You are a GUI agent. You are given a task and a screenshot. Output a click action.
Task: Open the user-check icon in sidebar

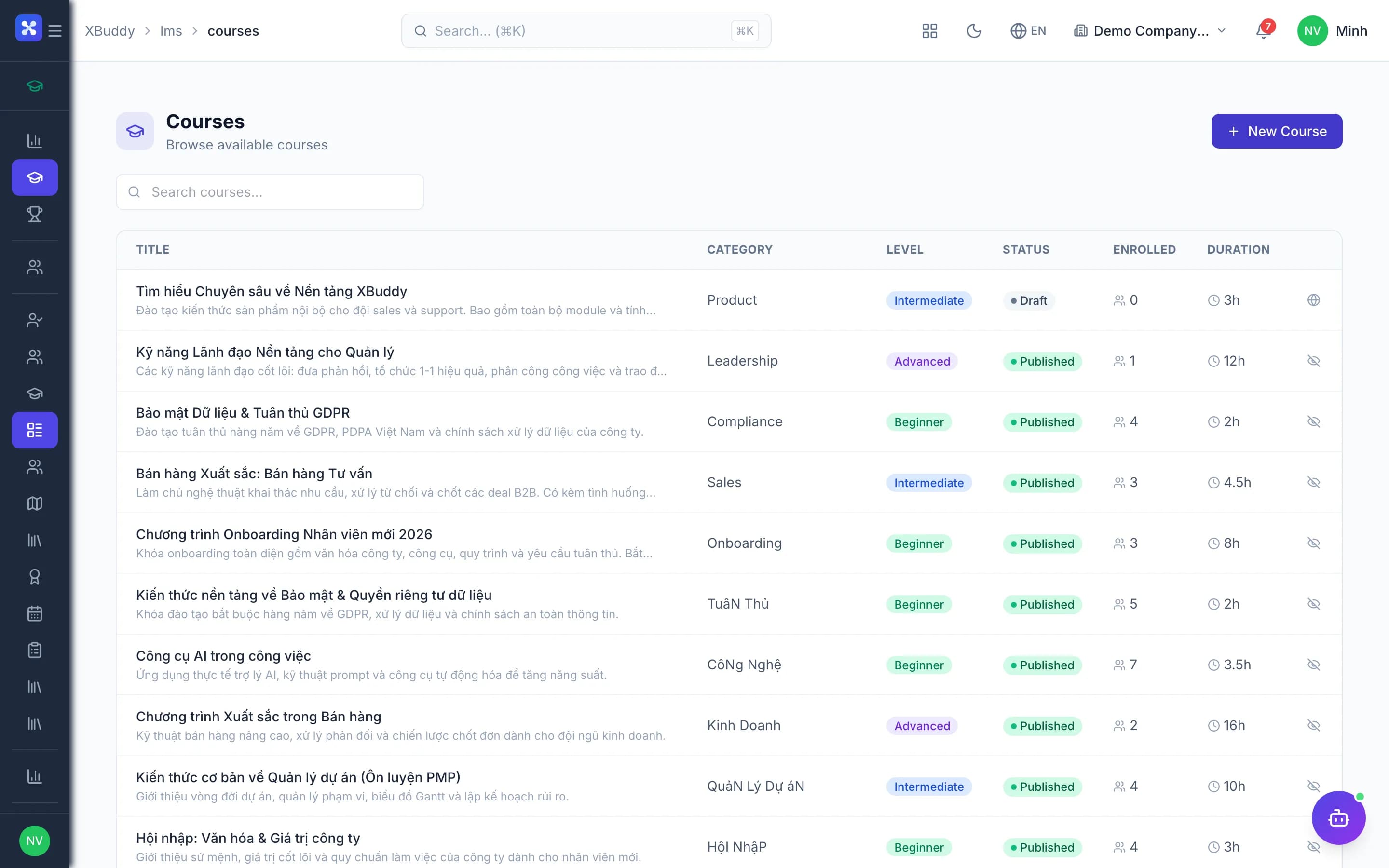[34, 320]
